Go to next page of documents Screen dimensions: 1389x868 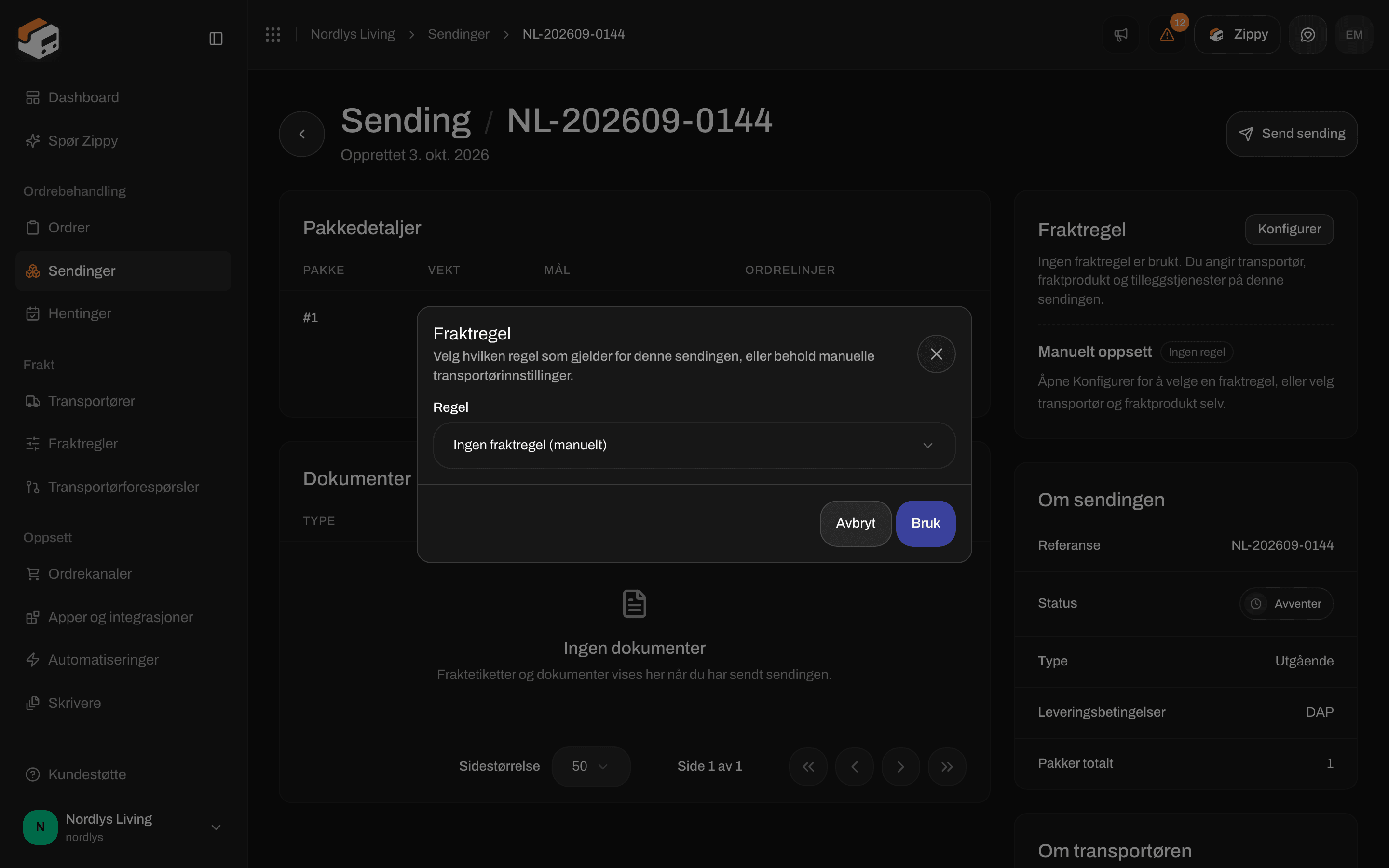click(x=900, y=766)
